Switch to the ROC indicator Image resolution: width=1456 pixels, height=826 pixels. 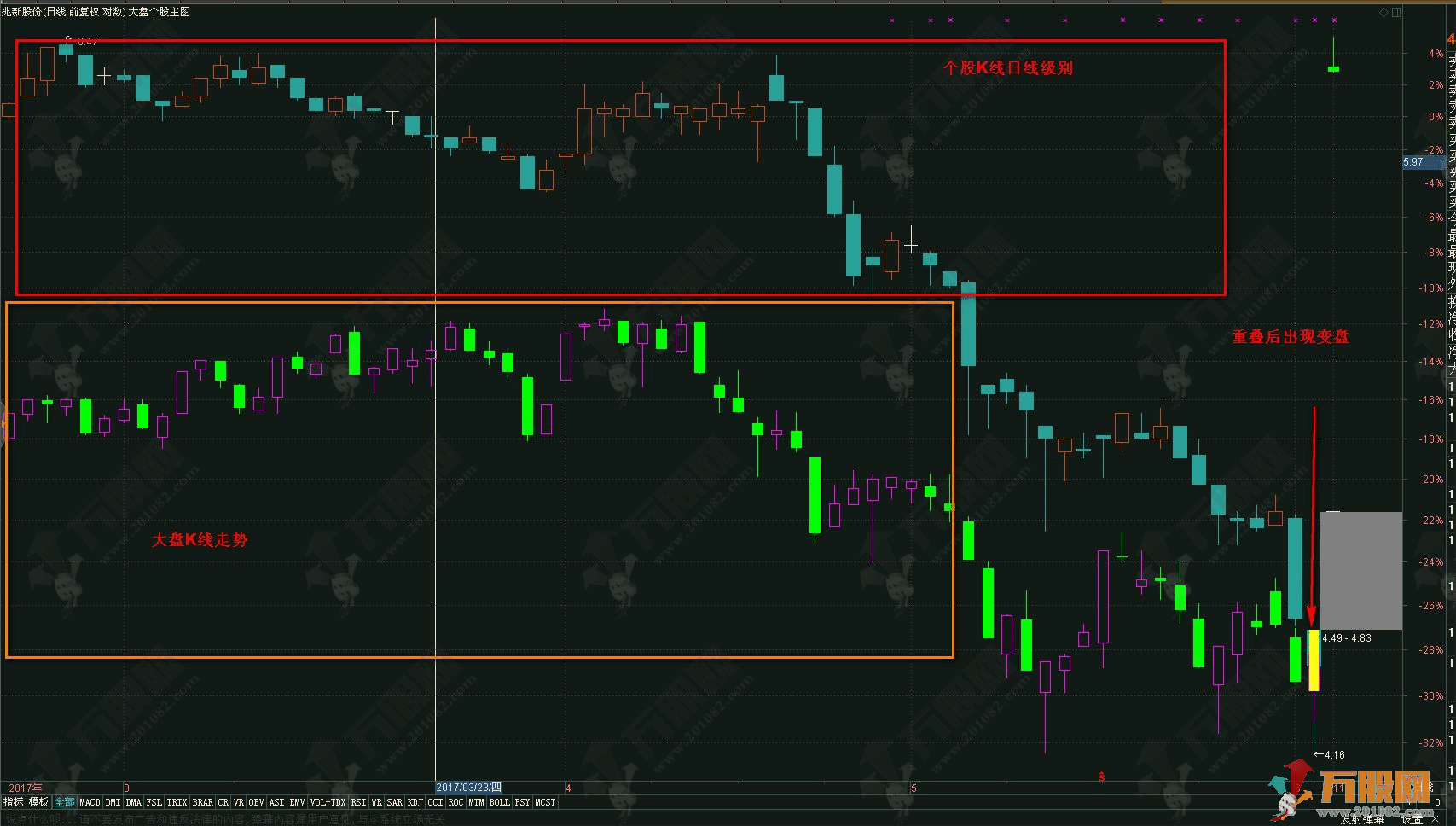pos(455,802)
